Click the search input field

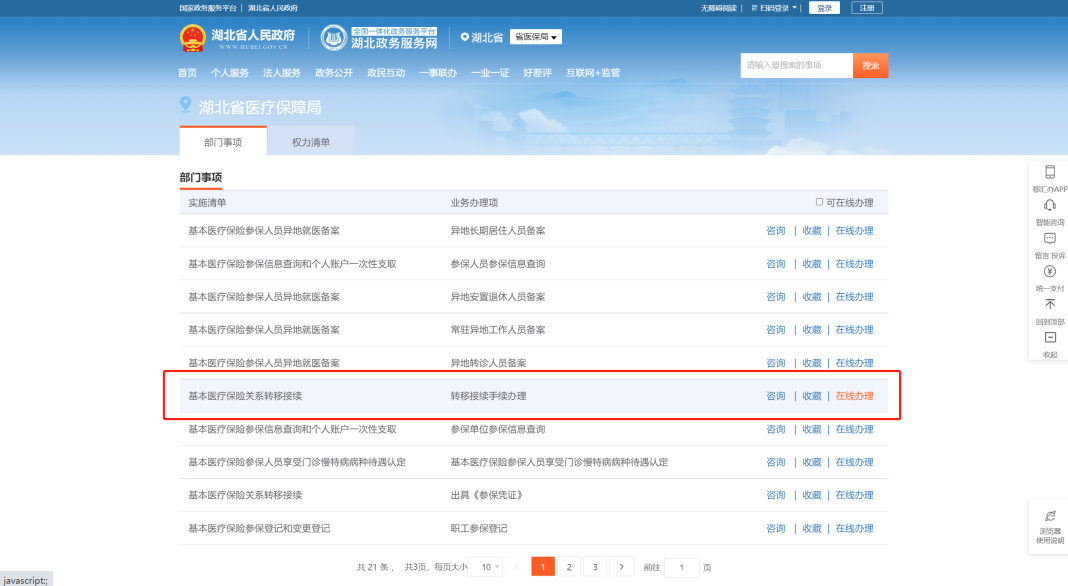[x=796, y=66]
